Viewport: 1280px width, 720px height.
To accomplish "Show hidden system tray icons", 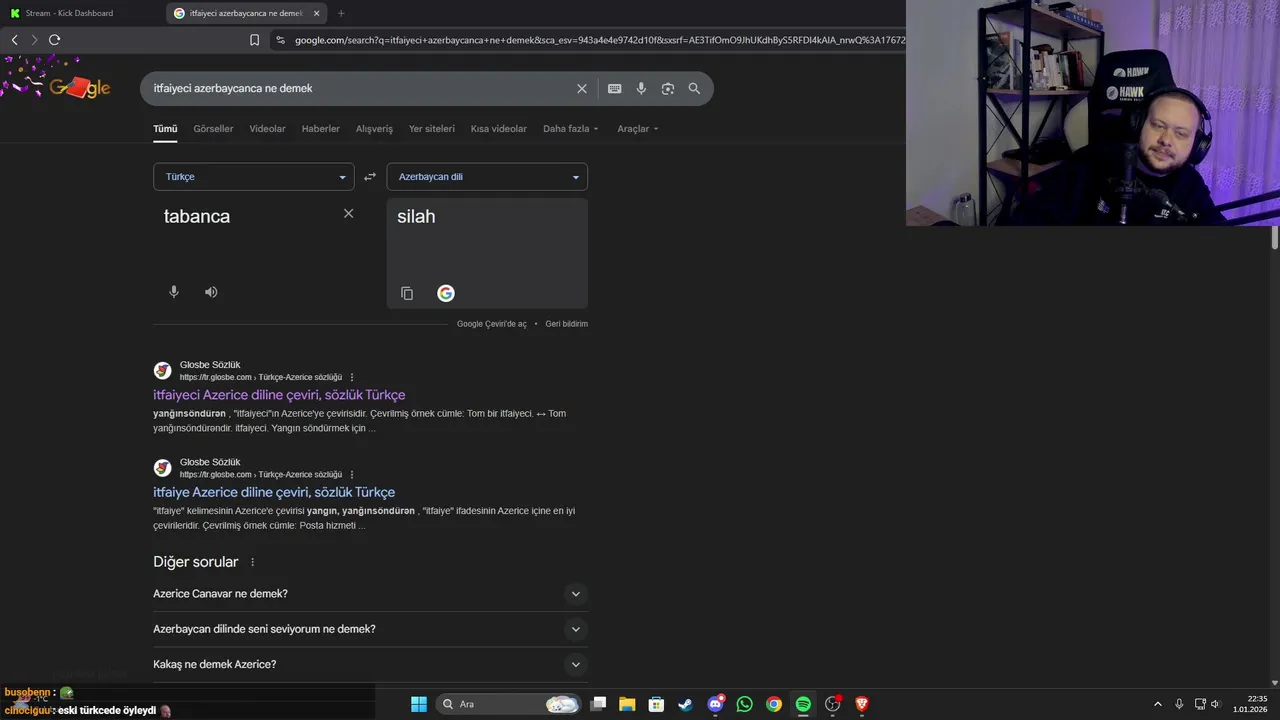I will [1158, 704].
